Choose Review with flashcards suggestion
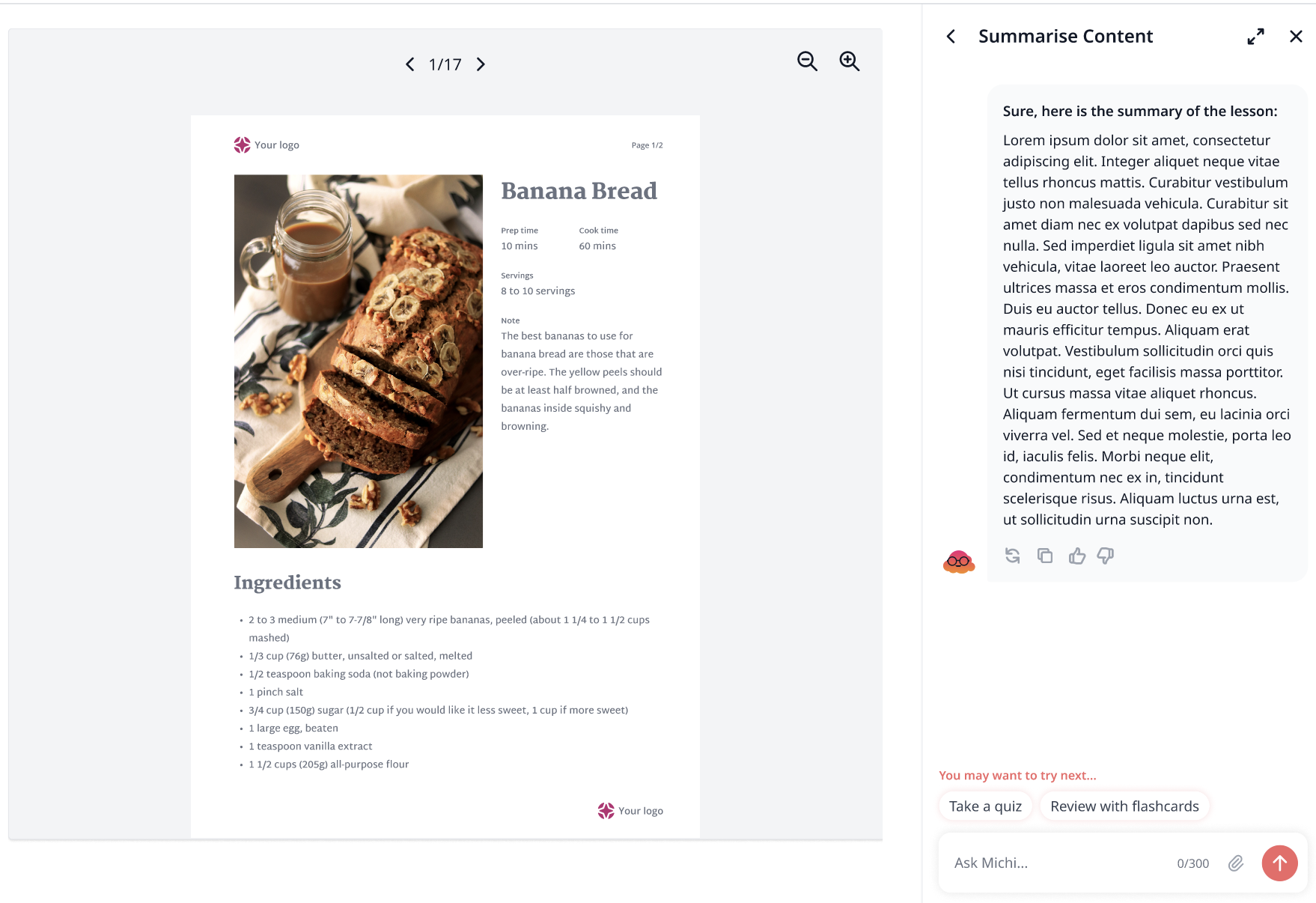The width and height of the screenshot is (1316, 903). click(x=1124, y=806)
